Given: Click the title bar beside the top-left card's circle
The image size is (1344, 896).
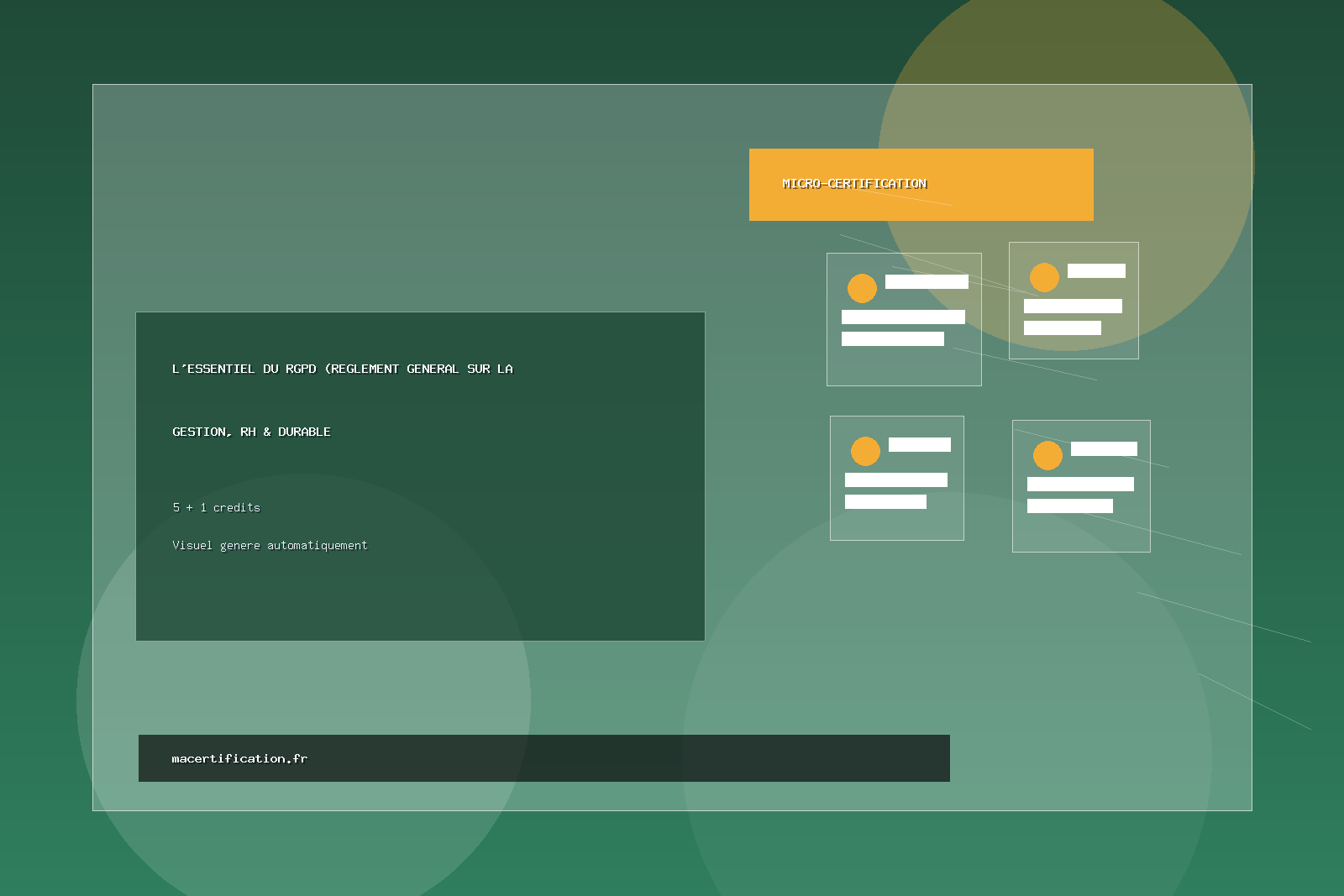Looking at the screenshot, I should 927,281.
